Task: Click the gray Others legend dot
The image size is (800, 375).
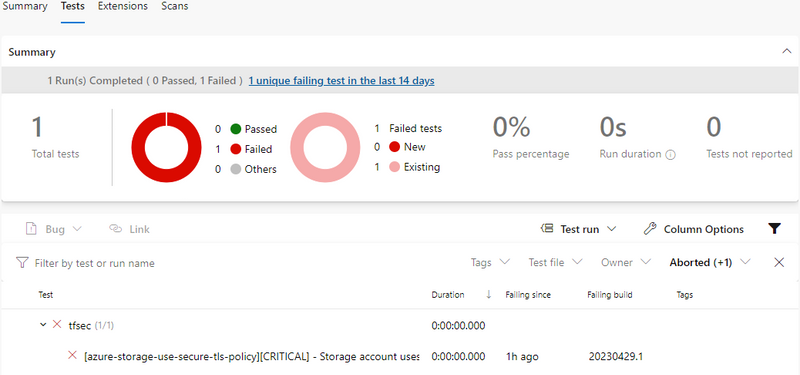Action: [x=236, y=169]
